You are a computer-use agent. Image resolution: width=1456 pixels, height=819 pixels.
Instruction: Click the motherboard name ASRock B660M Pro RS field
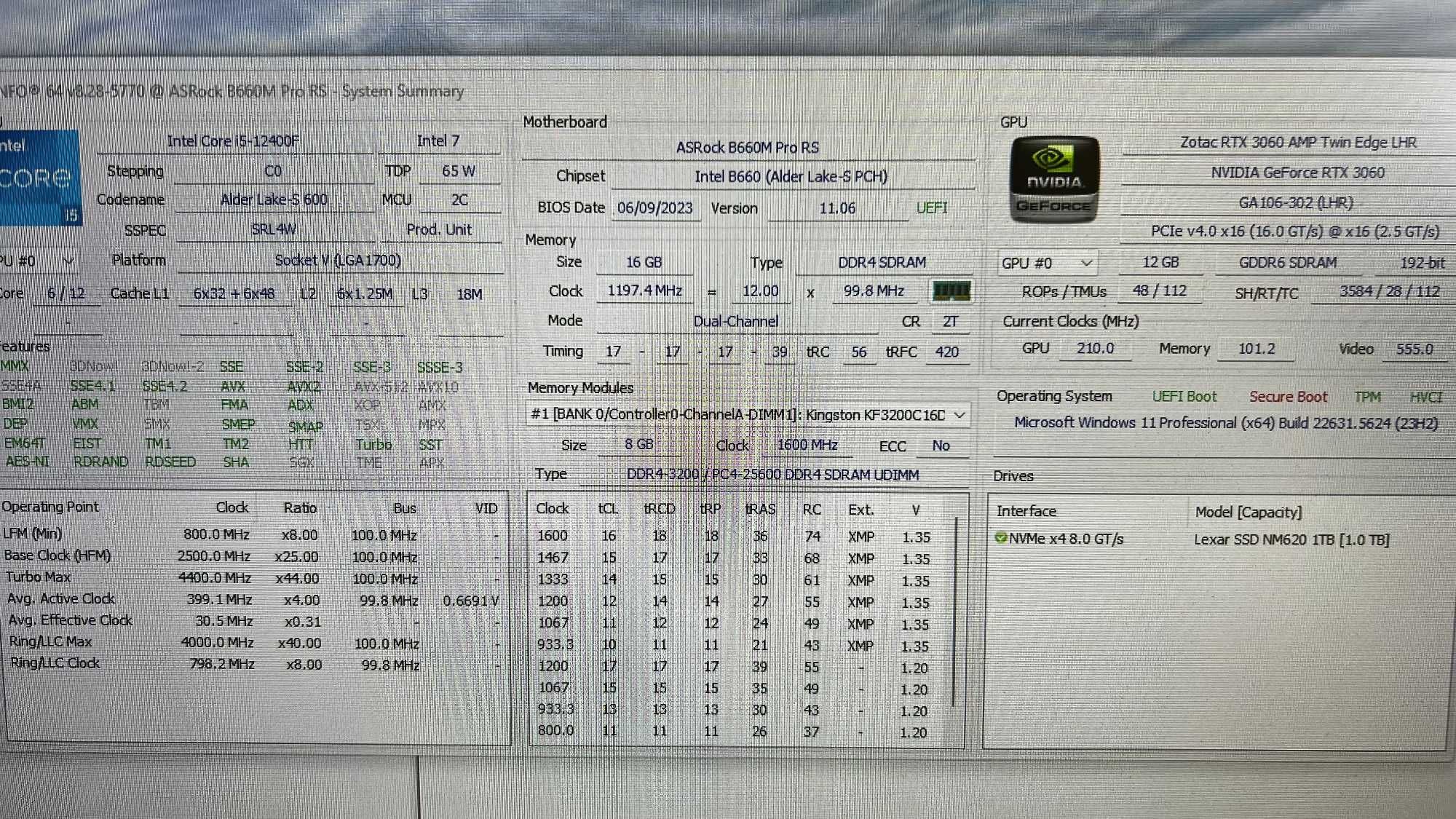(748, 148)
